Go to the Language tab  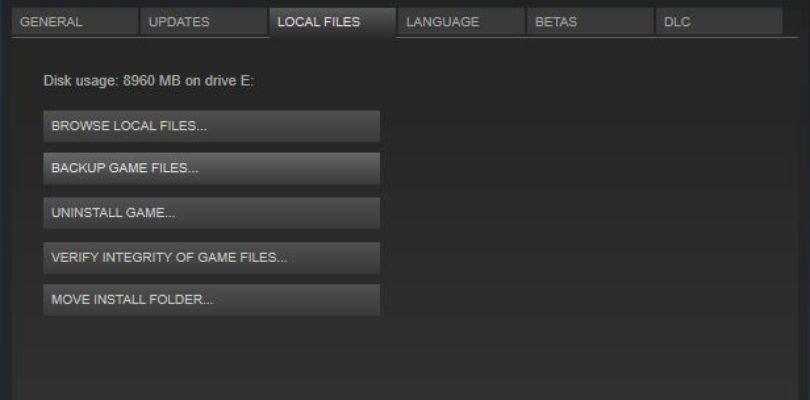pos(461,22)
